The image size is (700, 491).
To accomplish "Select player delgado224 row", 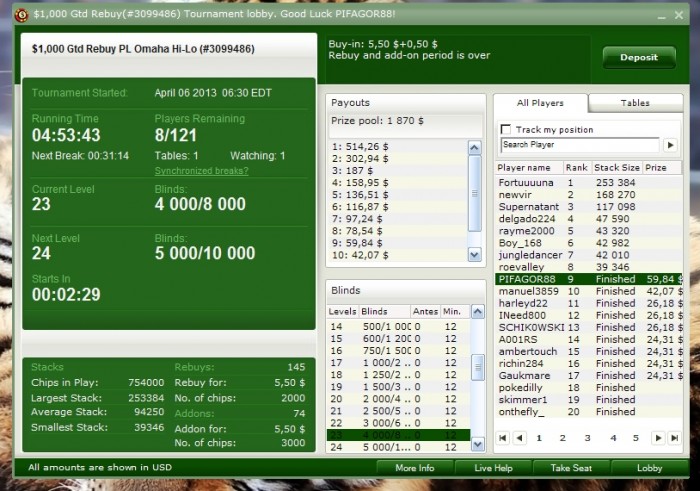I will pos(588,219).
